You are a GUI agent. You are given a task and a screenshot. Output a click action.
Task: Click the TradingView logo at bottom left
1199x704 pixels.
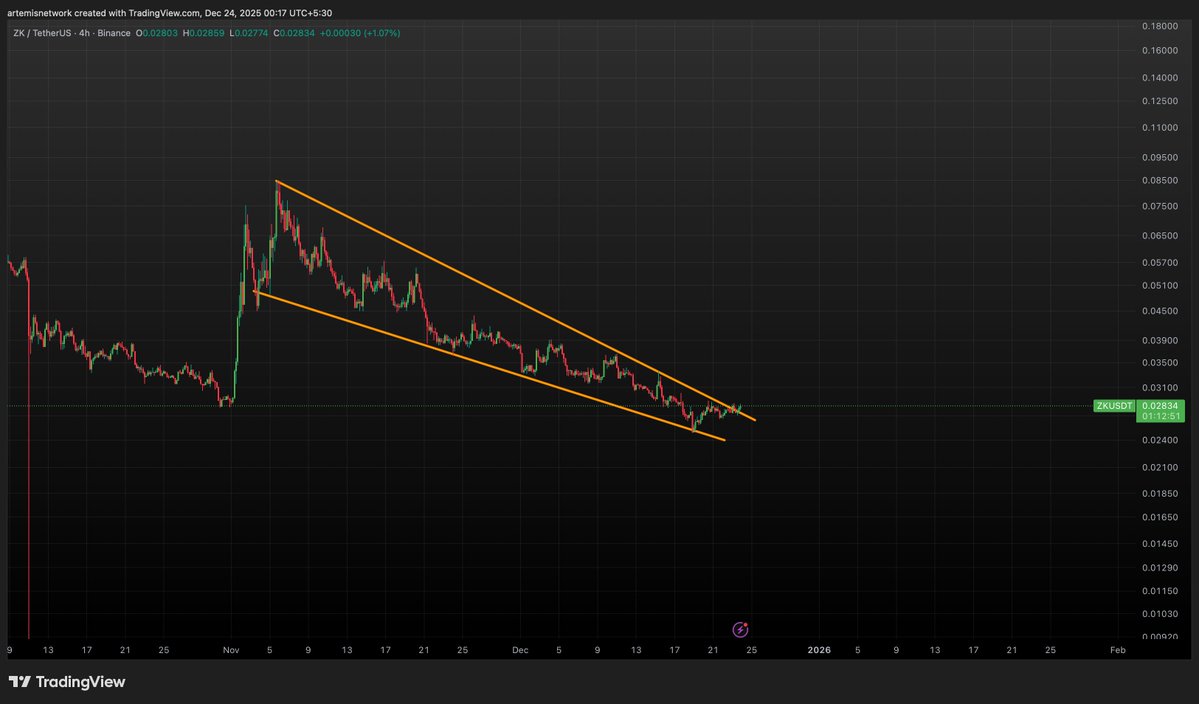[67, 682]
